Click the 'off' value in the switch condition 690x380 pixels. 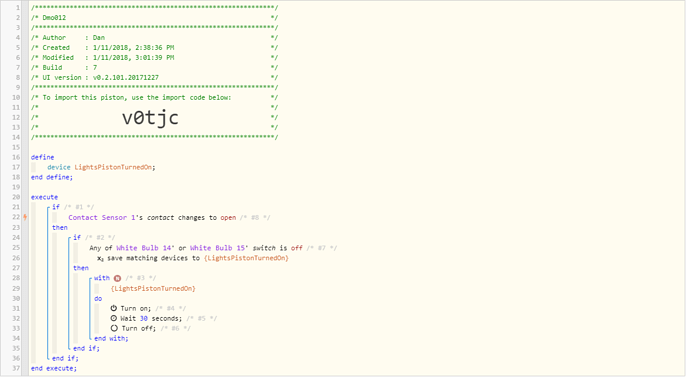[x=297, y=248]
